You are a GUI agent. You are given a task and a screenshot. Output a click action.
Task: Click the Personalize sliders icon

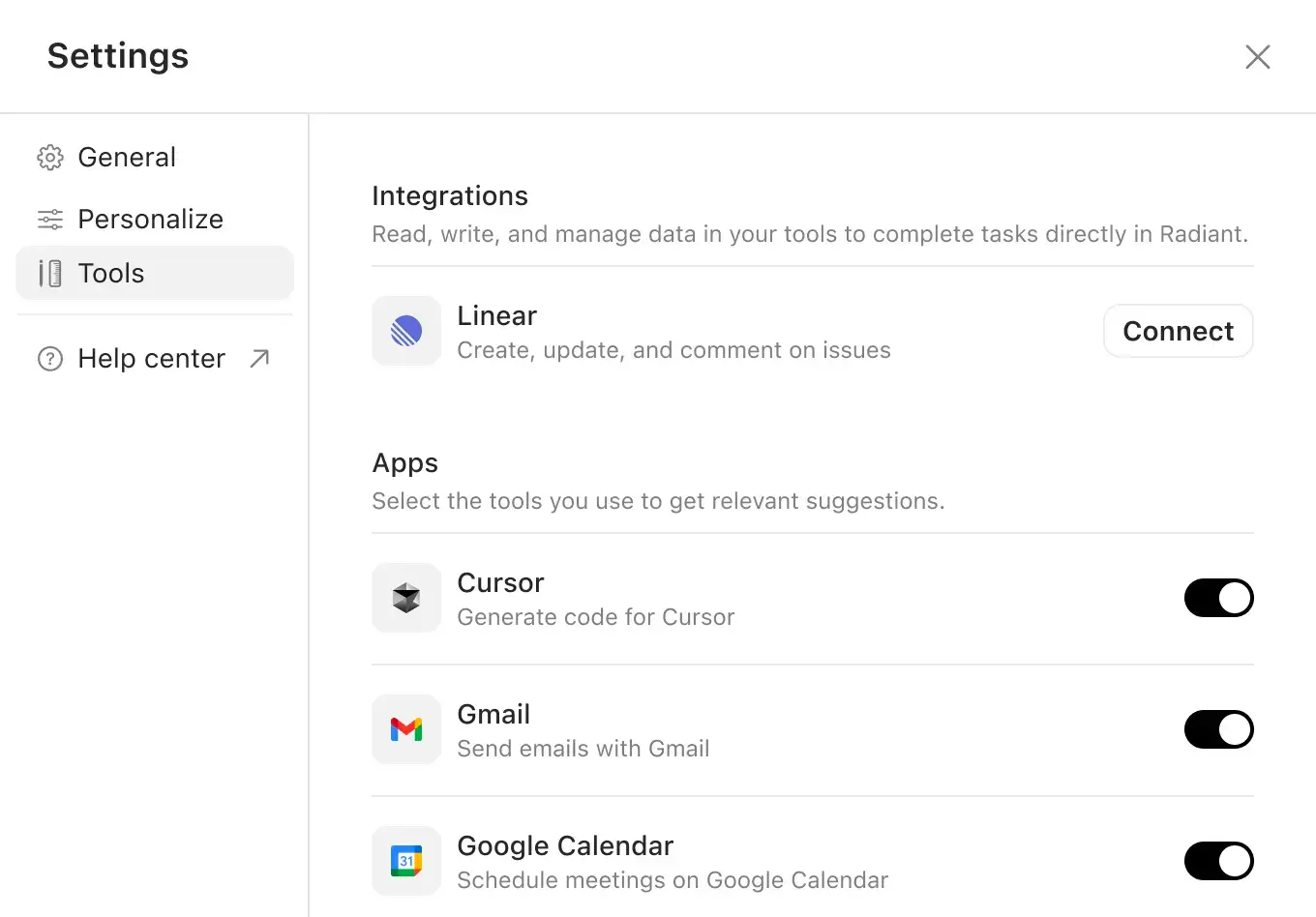[x=49, y=219]
